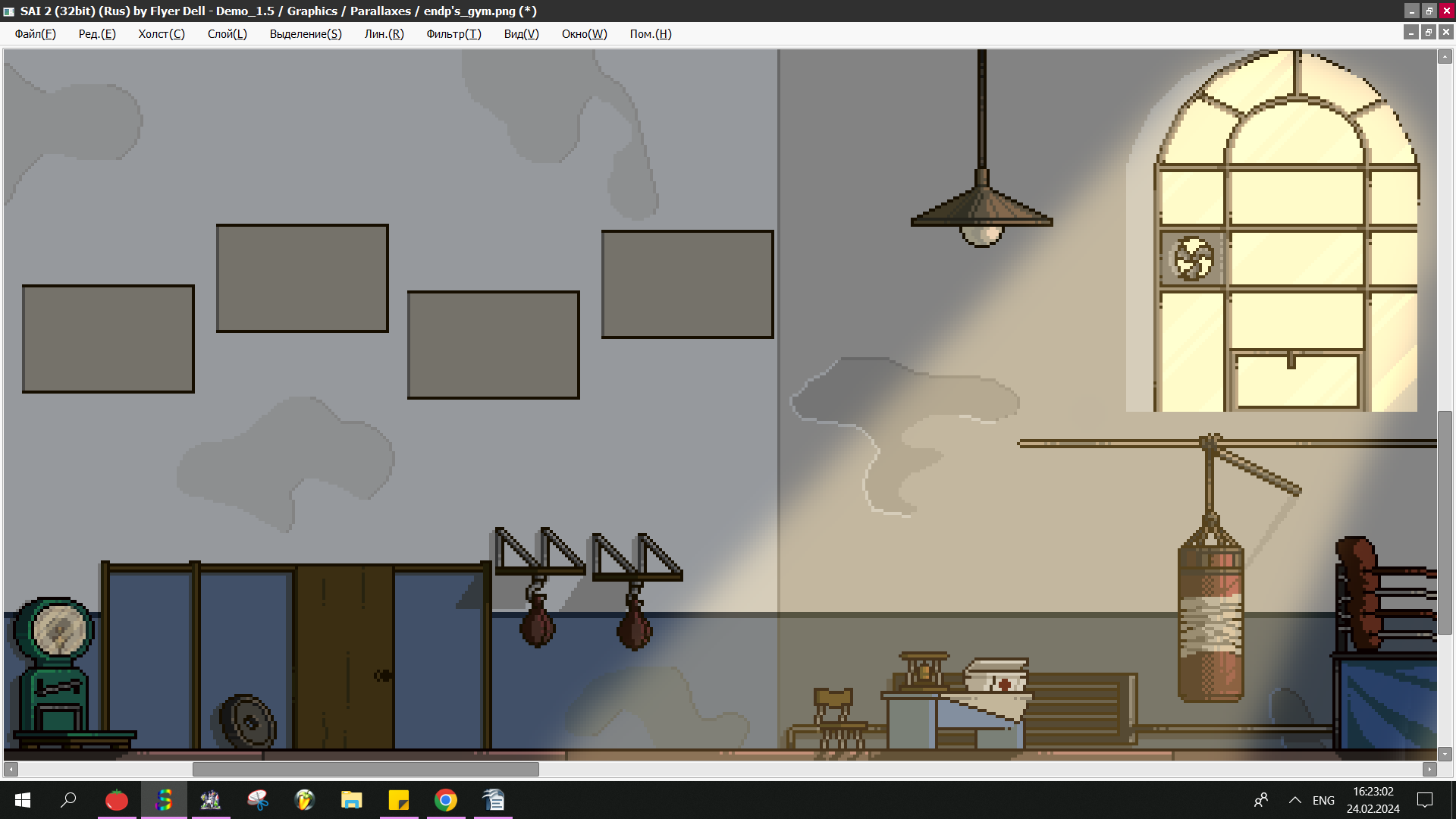This screenshot has width=1456, height=819.
Task: Expand the hidden system tray icons chevron
Action: click(1295, 800)
